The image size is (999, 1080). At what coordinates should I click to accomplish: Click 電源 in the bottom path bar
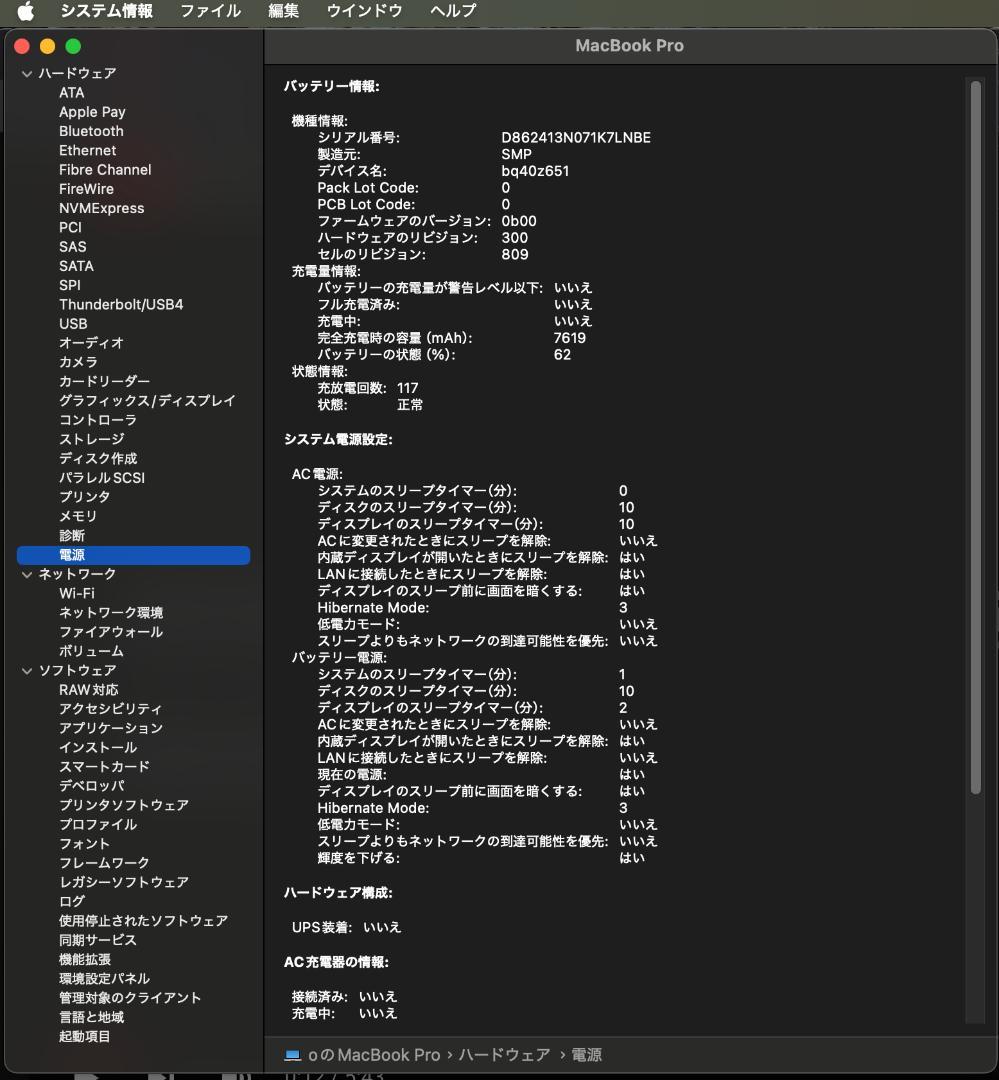tap(587, 1055)
